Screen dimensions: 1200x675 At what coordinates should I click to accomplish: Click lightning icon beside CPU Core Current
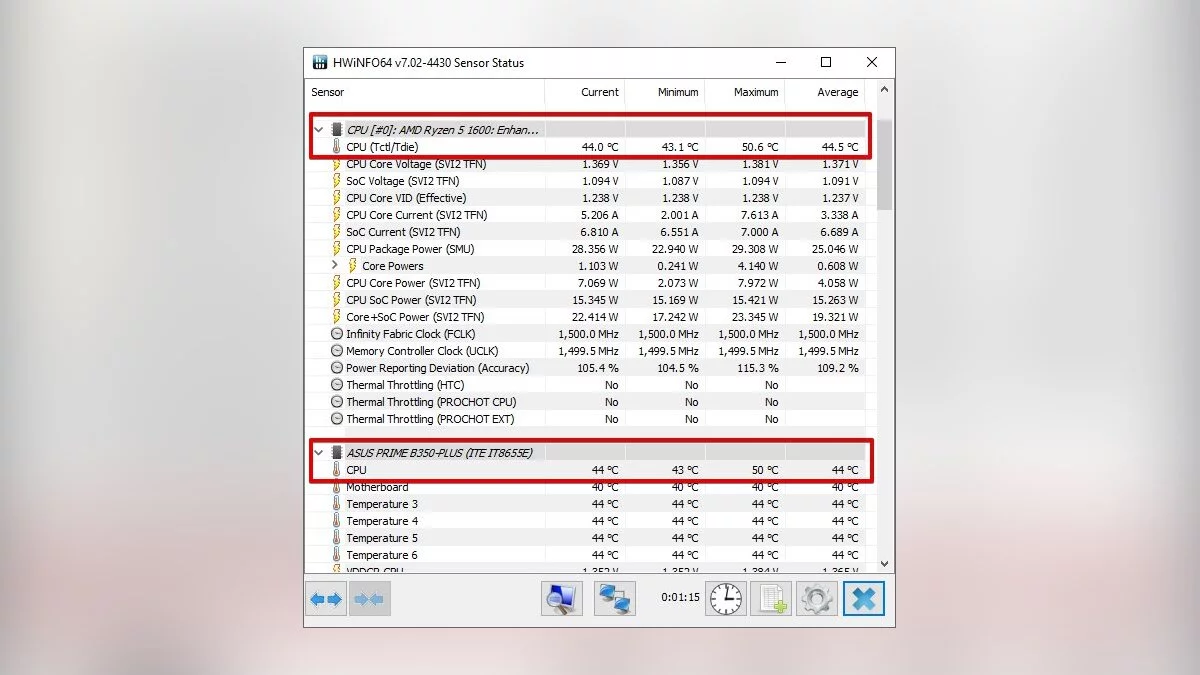[336, 215]
